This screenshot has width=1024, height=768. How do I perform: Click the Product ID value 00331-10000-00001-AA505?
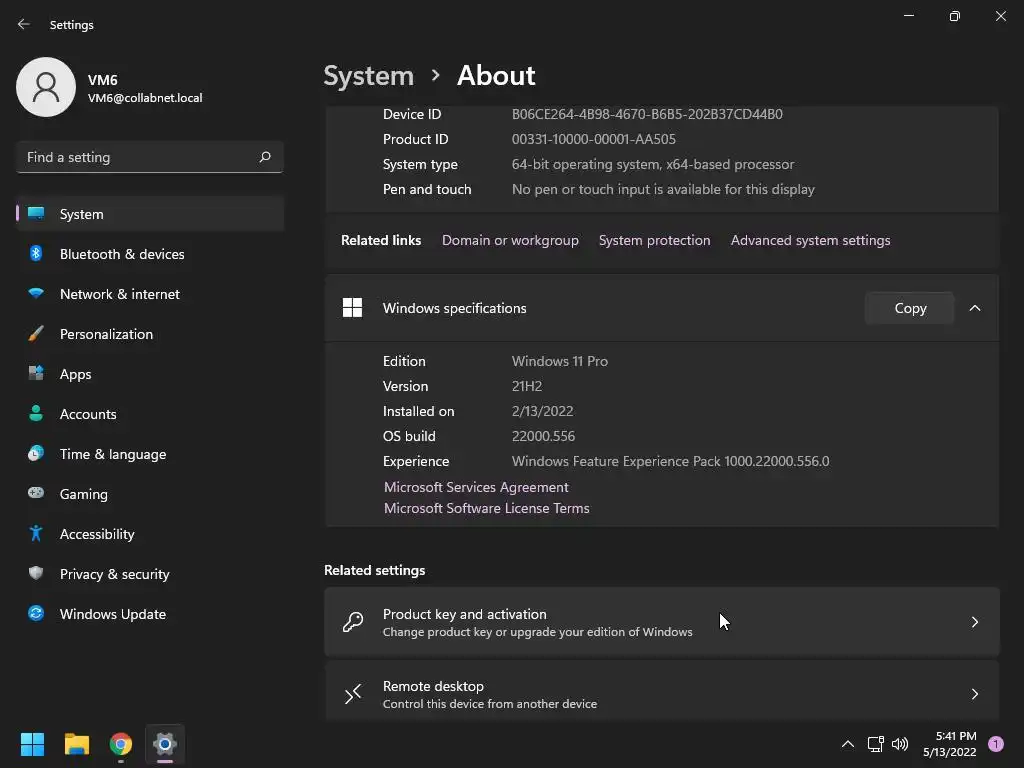point(594,139)
